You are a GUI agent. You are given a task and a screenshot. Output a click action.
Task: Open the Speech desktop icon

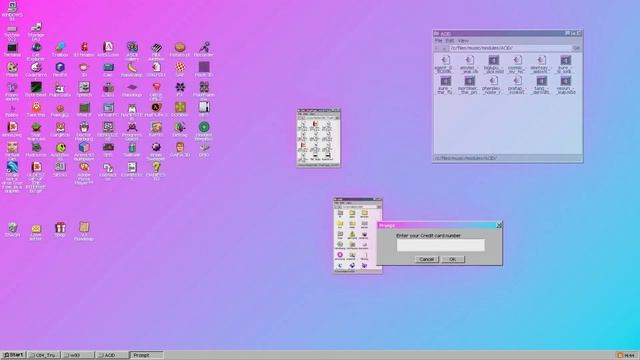[84, 90]
